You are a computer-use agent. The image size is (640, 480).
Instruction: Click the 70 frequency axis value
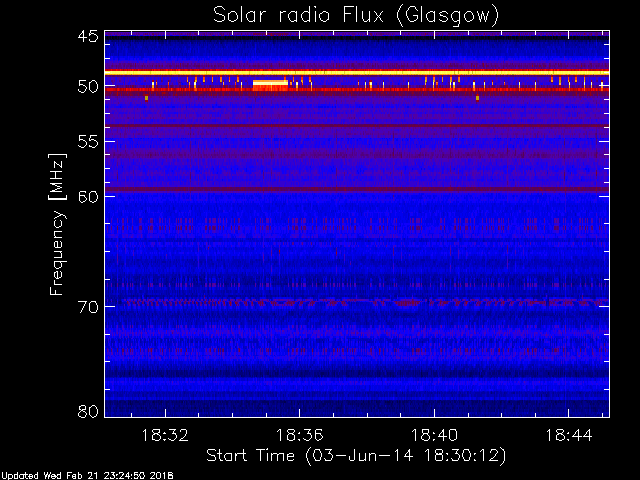[x=88, y=307]
